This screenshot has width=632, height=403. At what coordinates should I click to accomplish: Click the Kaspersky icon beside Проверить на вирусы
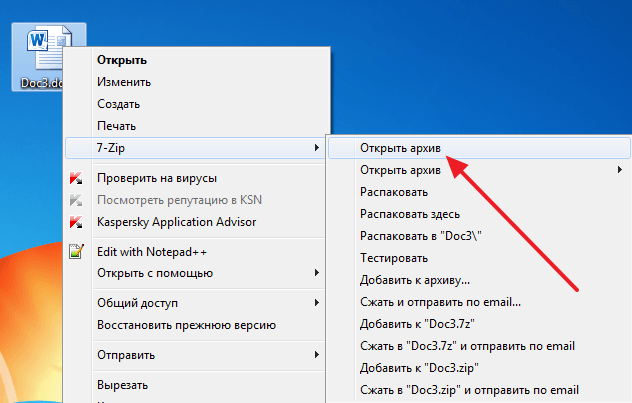[76, 178]
